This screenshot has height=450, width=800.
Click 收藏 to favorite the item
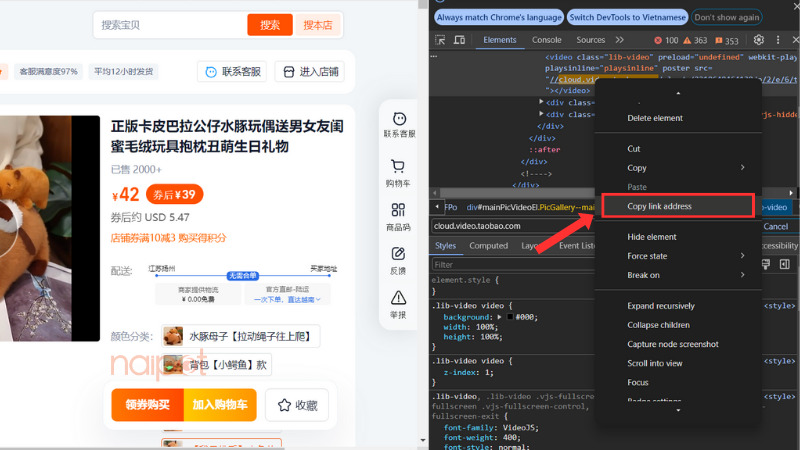pyautogui.click(x=298, y=405)
